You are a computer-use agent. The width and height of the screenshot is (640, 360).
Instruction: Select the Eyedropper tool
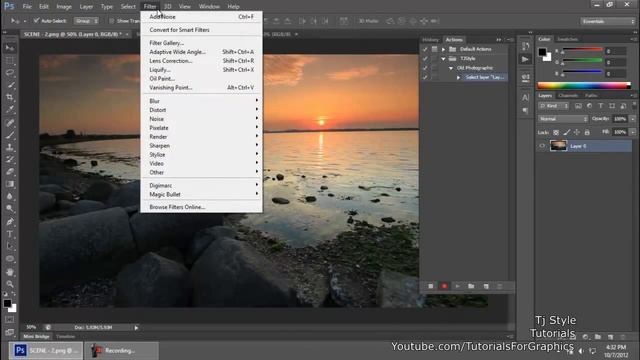pyautogui.click(x=10, y=109)
